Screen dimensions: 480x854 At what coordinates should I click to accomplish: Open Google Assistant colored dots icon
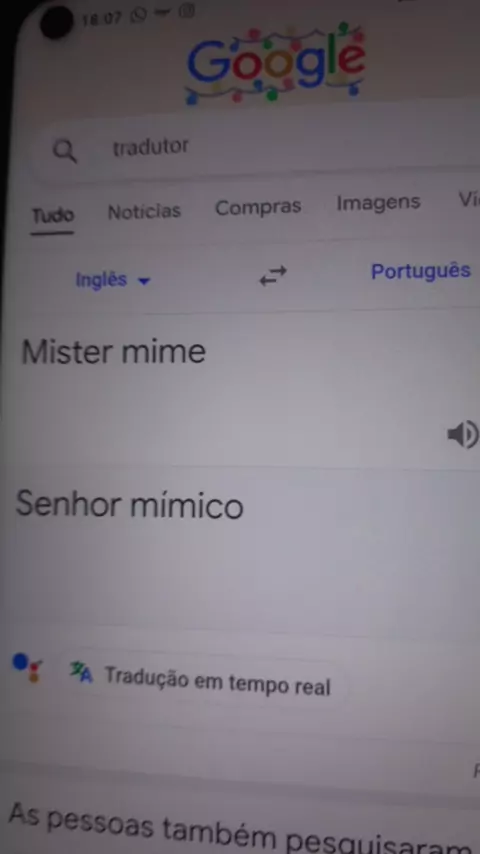(x=27, y=668)
